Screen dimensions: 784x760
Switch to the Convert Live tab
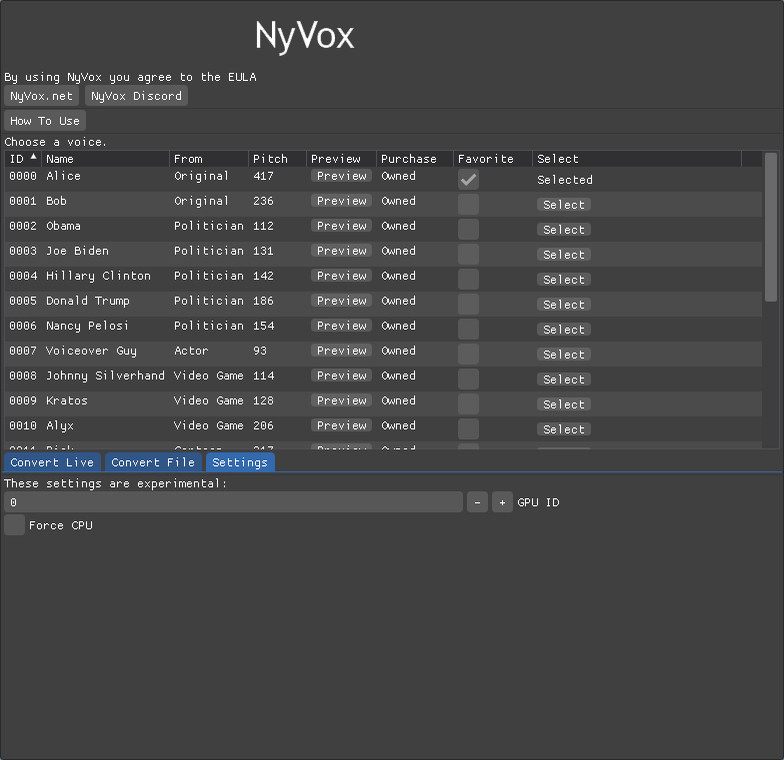[x=52, y=462]
